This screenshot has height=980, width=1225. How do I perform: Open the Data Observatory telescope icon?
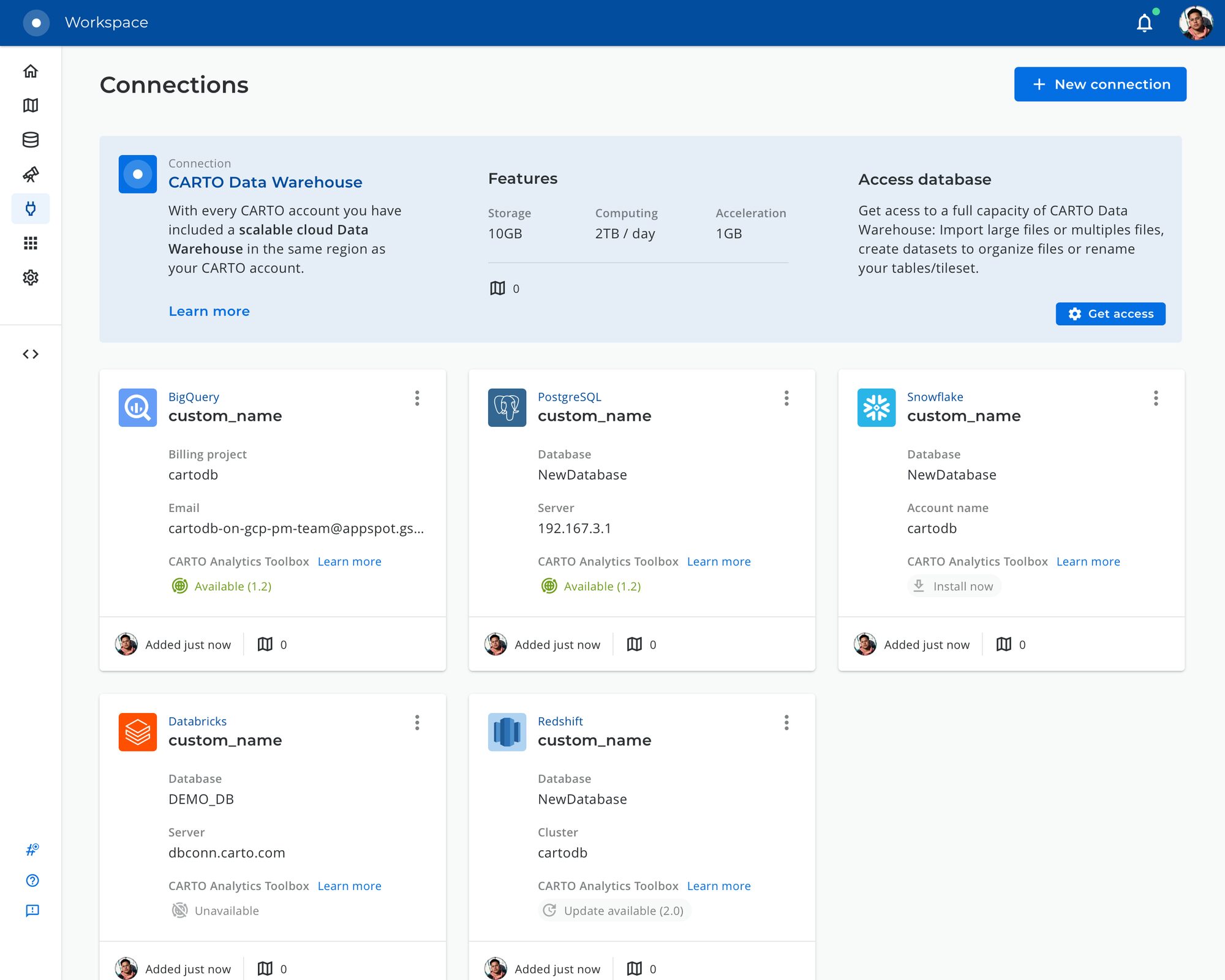[31, 175]
